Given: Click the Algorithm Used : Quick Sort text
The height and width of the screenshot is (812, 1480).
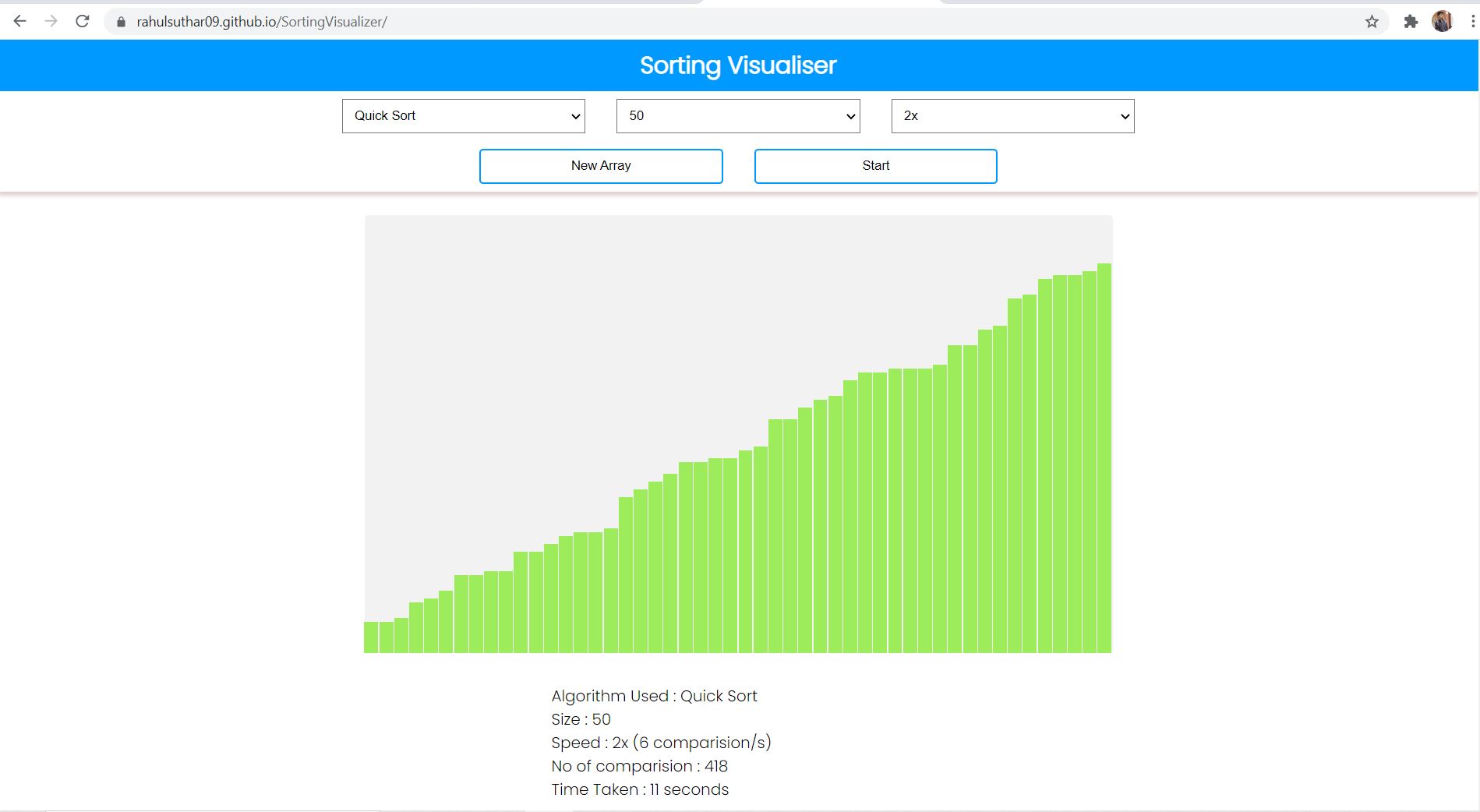Looking at the screenshot, I should 654,696.
